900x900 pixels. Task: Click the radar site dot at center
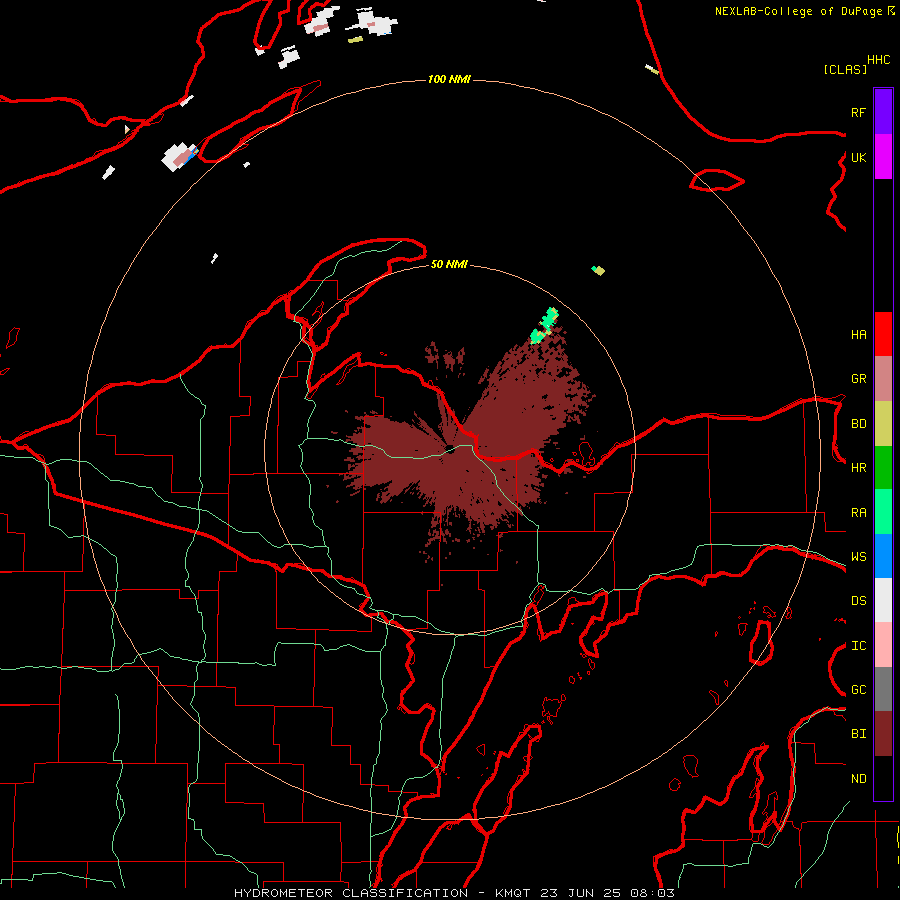(x=450, y=449)
